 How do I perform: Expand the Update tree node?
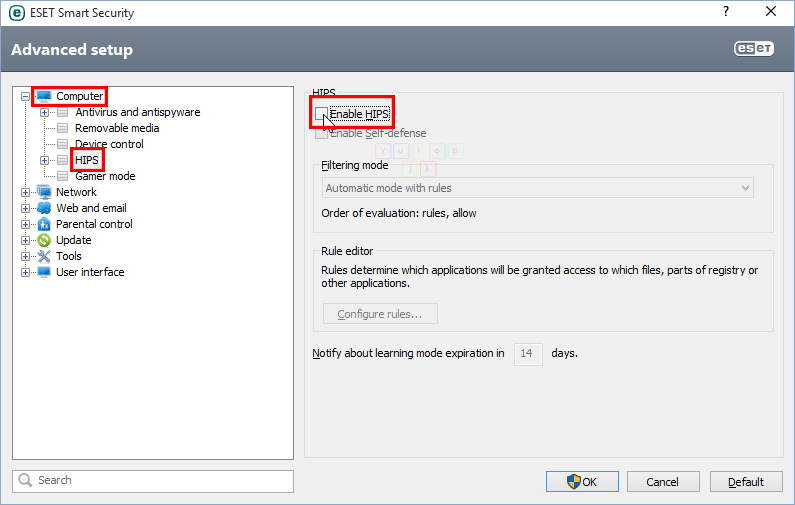[25, 240]
